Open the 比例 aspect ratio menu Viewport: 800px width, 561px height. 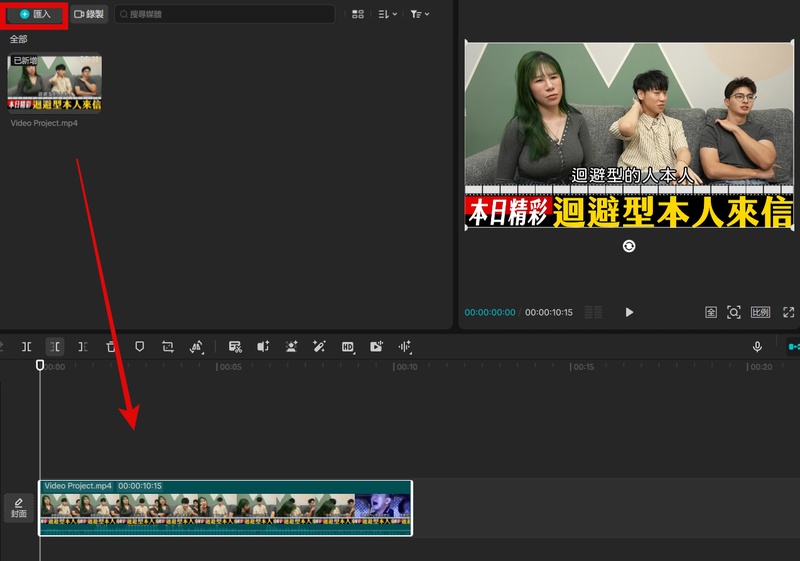(x=760, y=312)
